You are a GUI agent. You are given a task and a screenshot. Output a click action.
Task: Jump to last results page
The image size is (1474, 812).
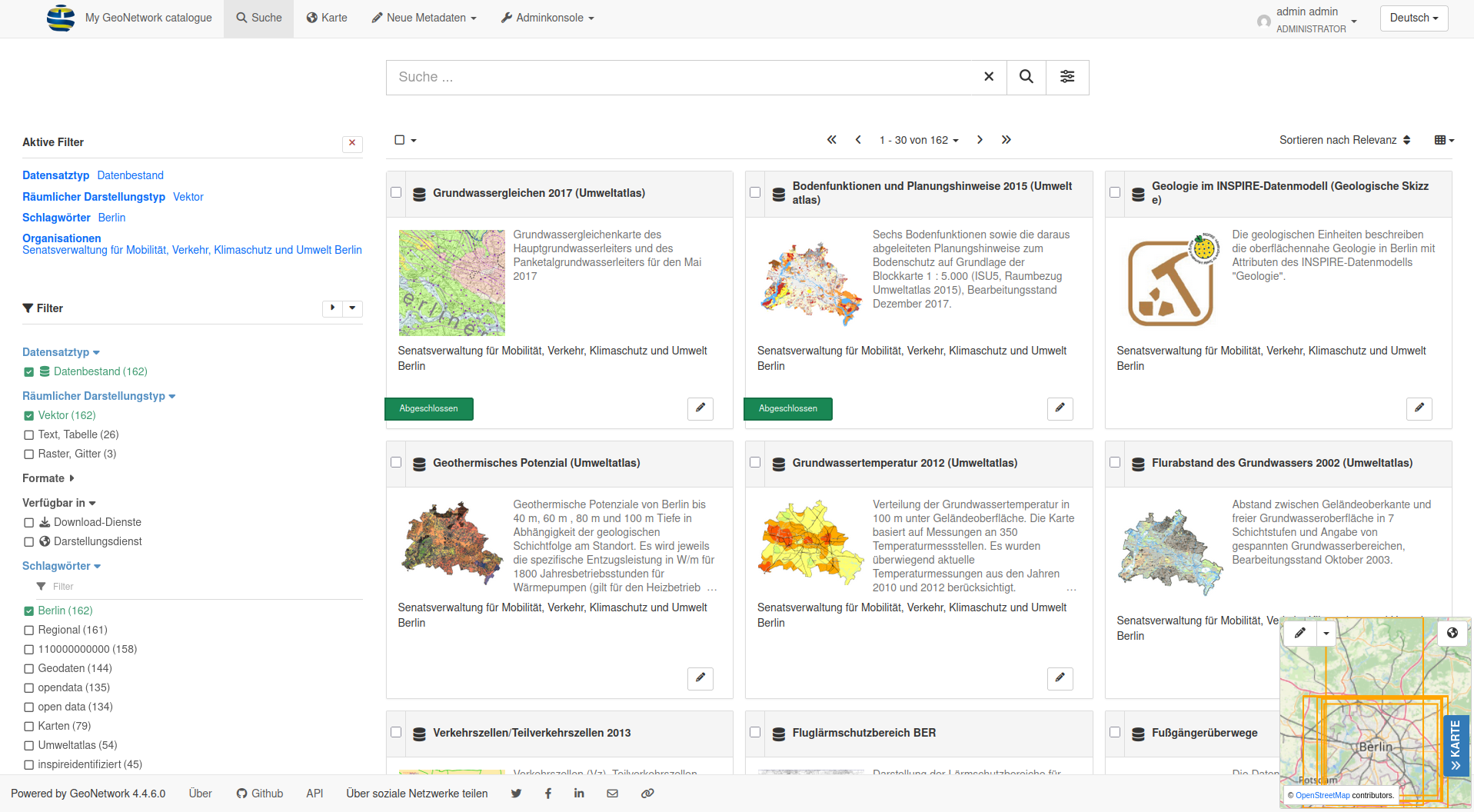point(1006,140)
